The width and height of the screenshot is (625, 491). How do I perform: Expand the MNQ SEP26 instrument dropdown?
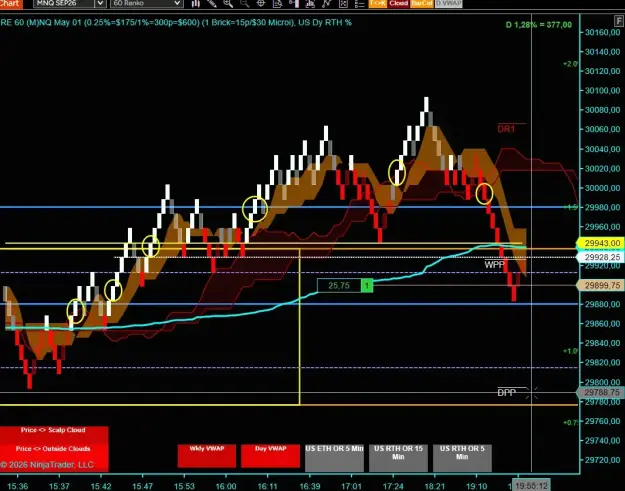[x=100, y=4]
